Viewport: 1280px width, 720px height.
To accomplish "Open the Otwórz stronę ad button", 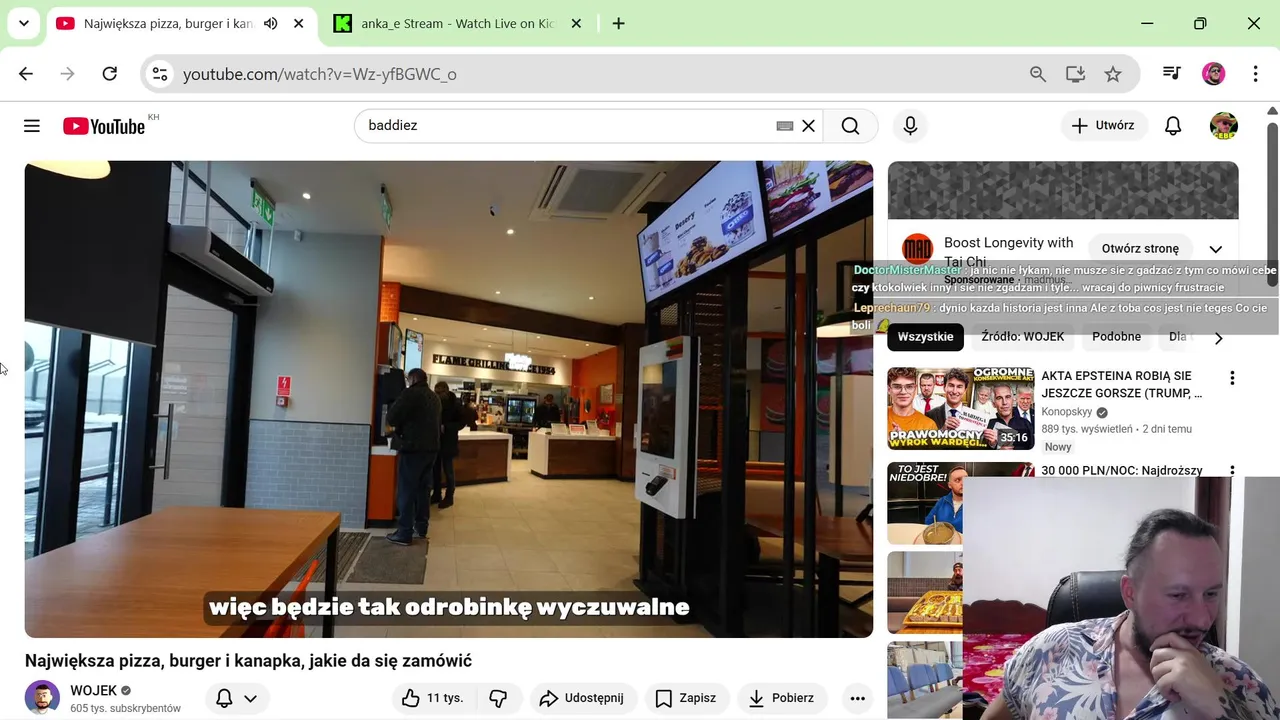I will [1140, 248].
